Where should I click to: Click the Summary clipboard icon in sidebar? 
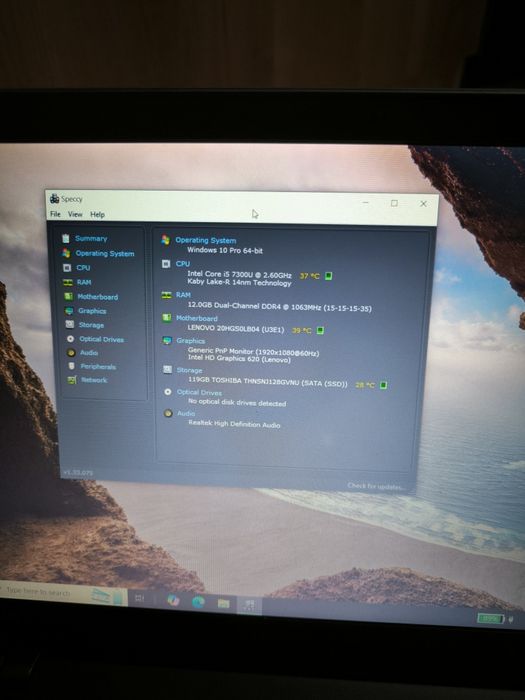(66, 238)
